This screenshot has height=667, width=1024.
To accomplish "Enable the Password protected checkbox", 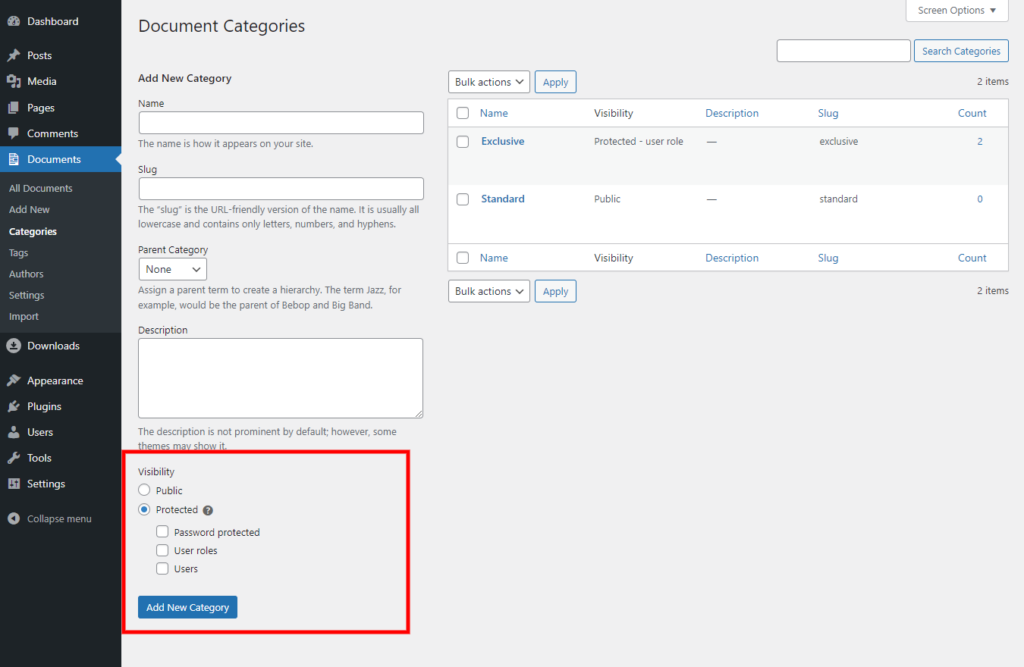I will click(163, 533).
